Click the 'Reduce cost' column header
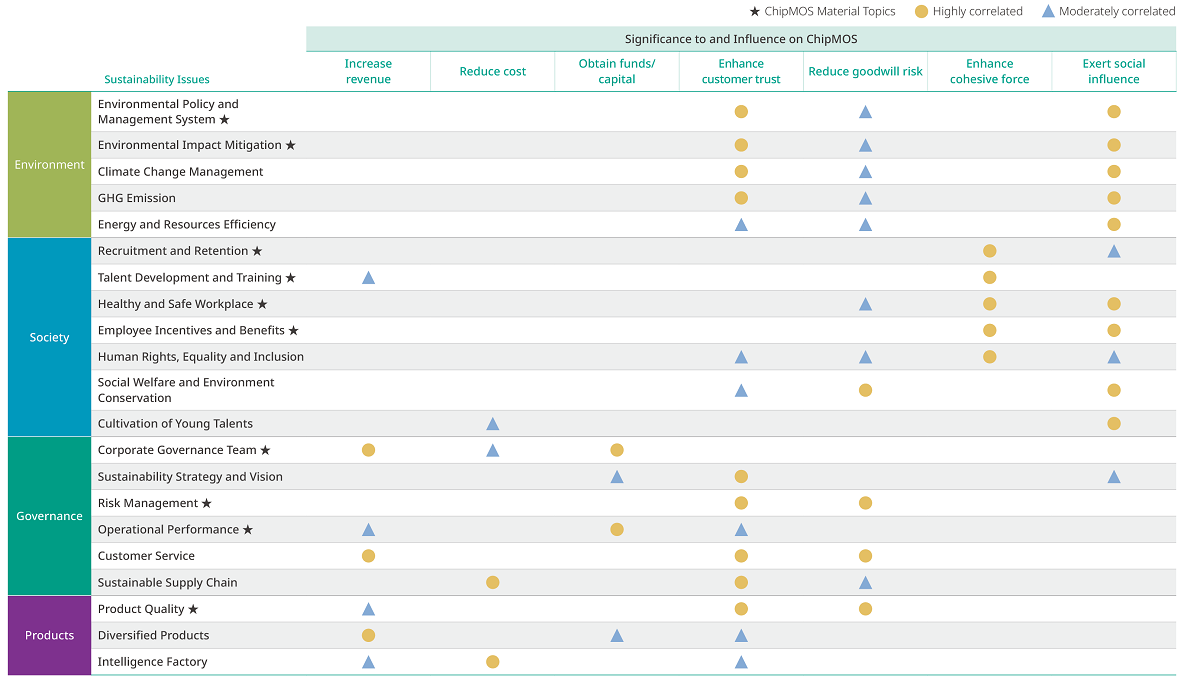 492,71
